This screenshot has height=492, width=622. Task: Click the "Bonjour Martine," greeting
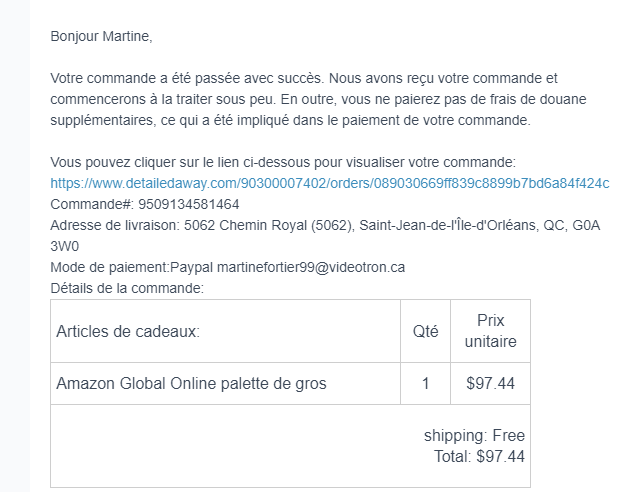pos(101,37)
